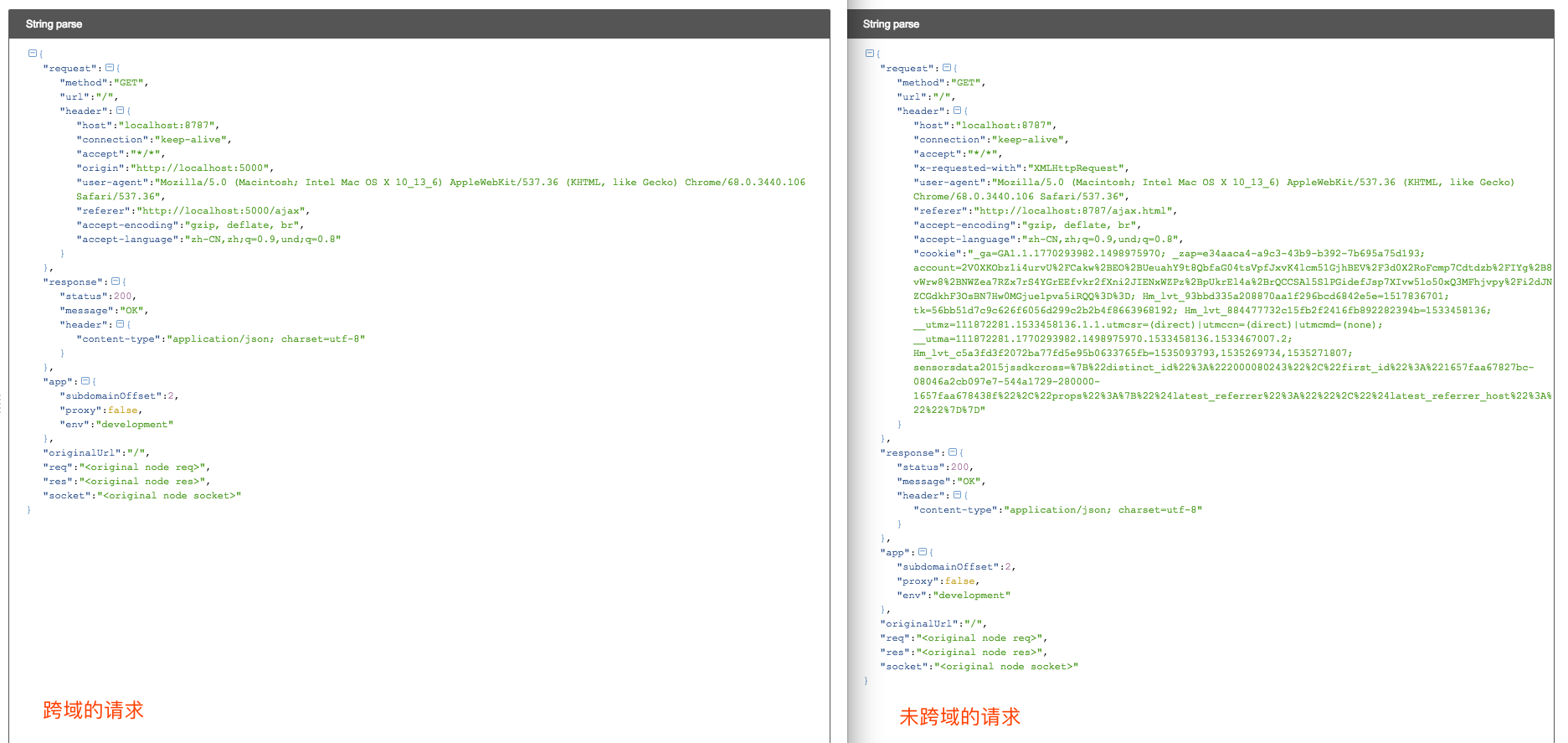
Task: Click the red "未跨域的请求" caption
Action: 959,717
